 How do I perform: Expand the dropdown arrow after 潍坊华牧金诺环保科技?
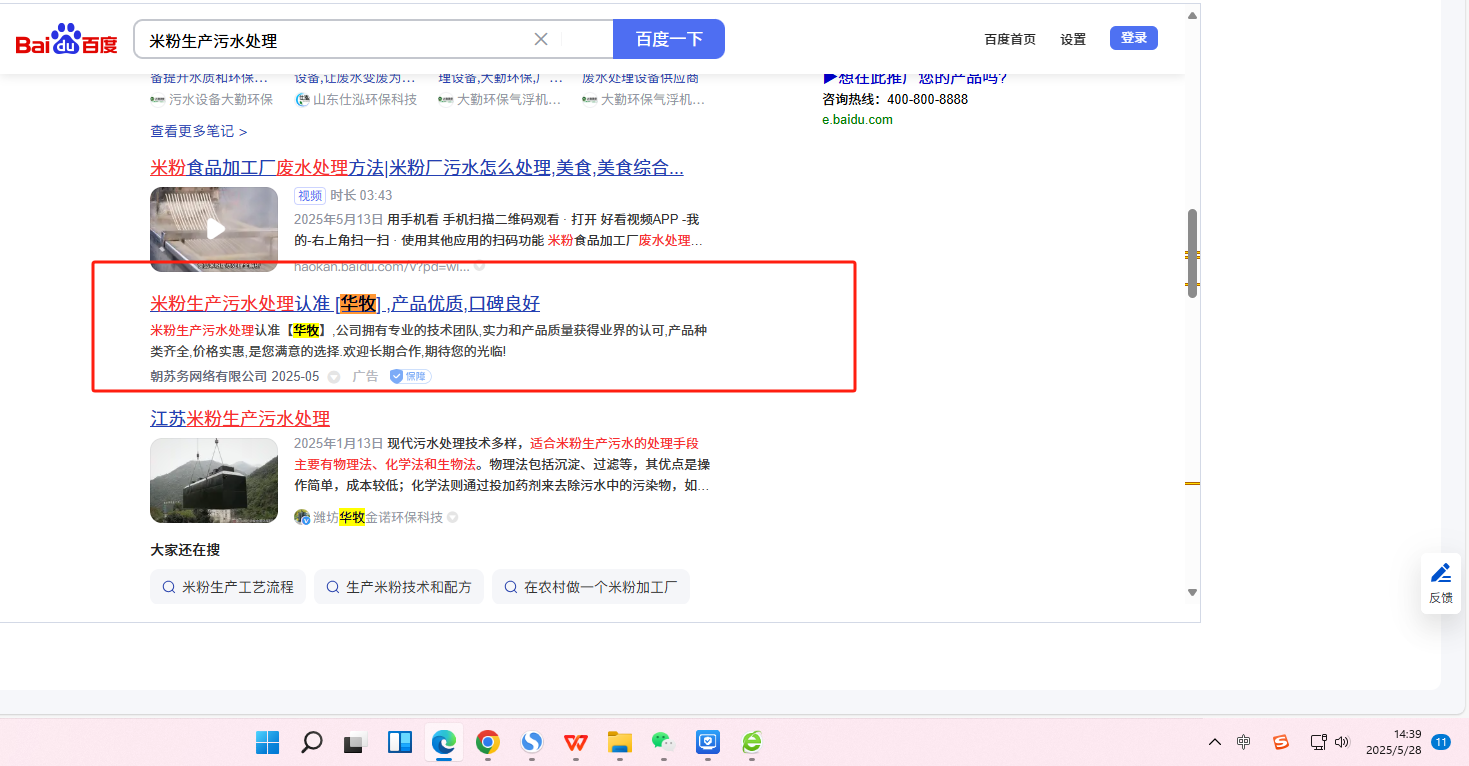453,518
